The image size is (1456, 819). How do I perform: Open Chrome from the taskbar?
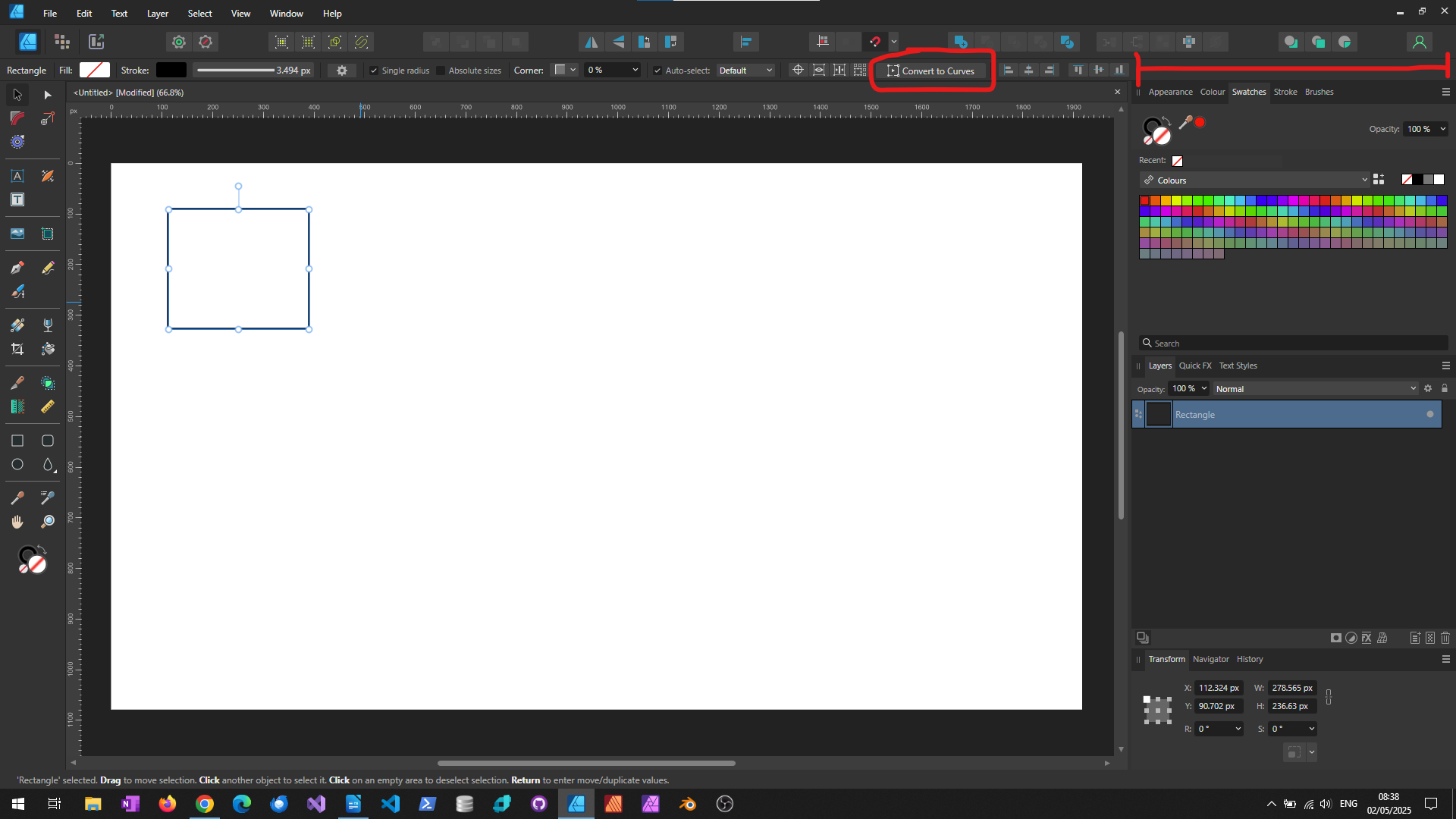205,804
